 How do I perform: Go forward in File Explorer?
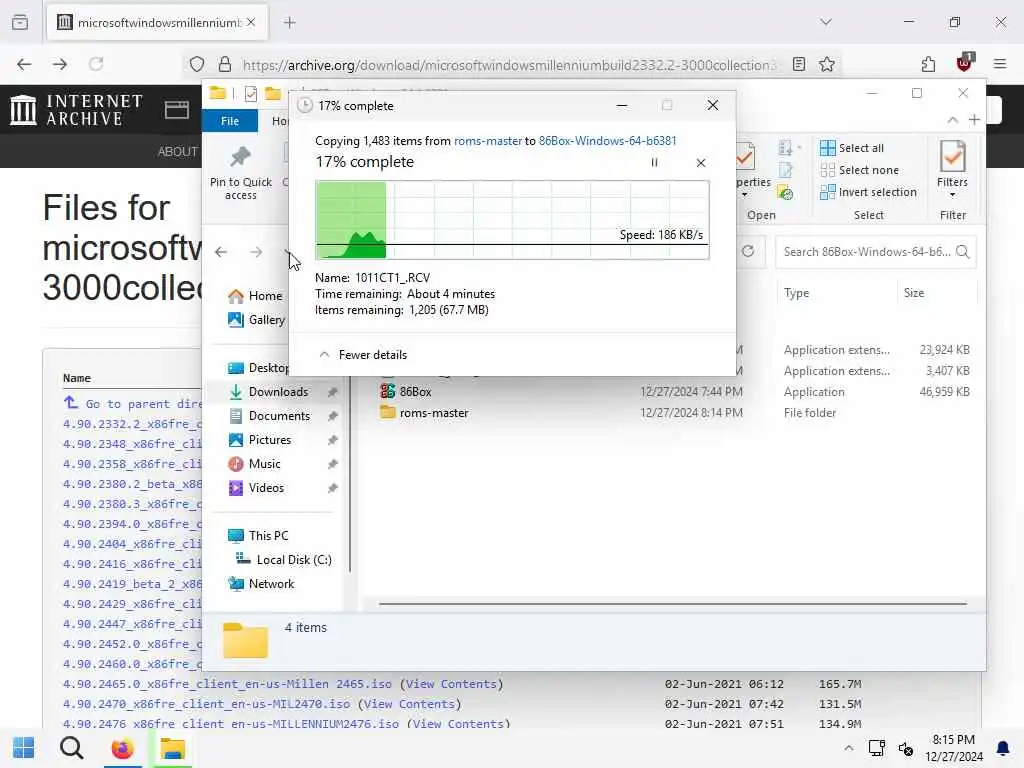click(256, 252)
